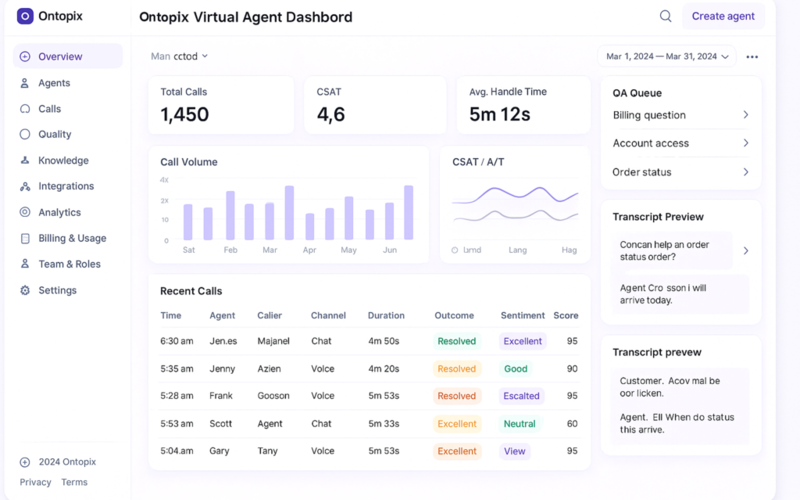This screenshot has height=500, width=800.
Task: Click the Integrations sidebar icon
Action: pyautogui.click(x=25, y=187)
